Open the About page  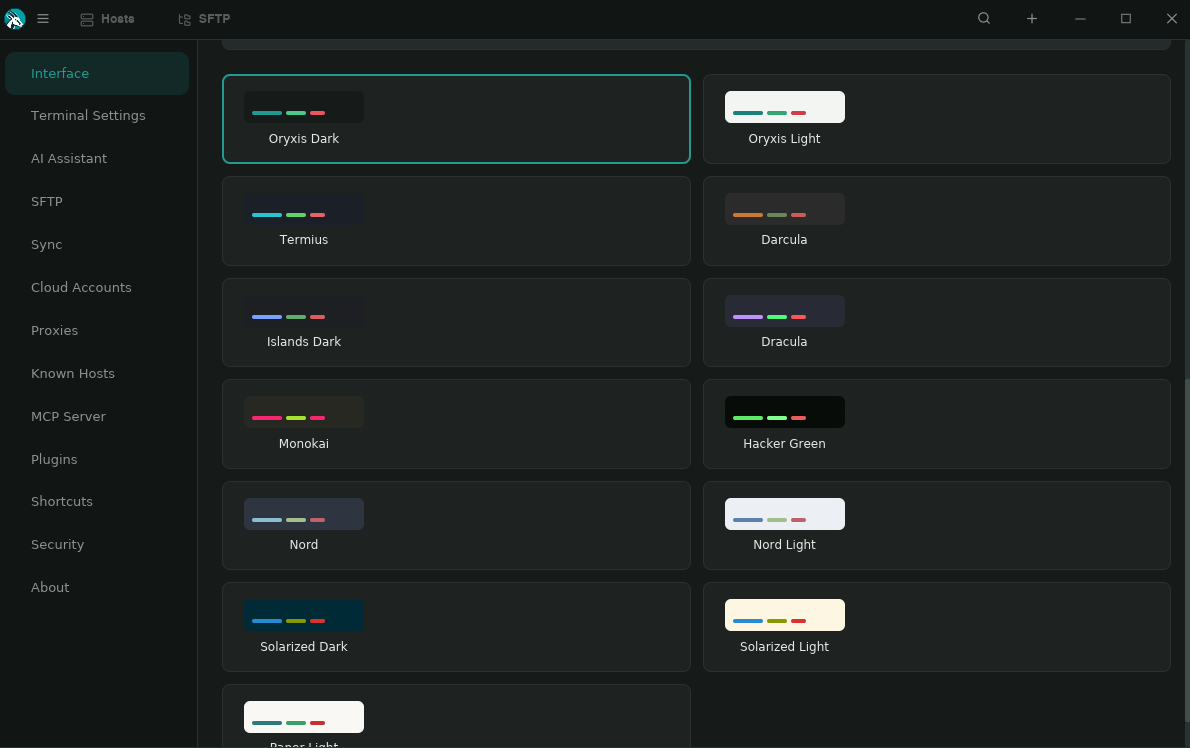[97, 588]
